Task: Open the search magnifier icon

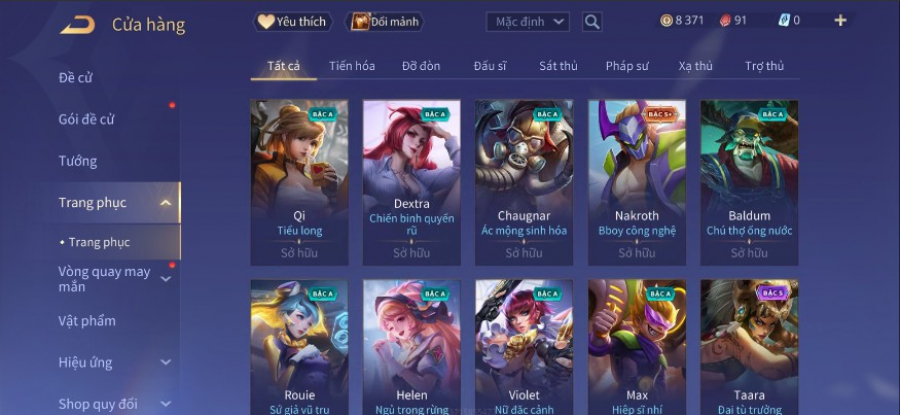Action: coord(592,22)
